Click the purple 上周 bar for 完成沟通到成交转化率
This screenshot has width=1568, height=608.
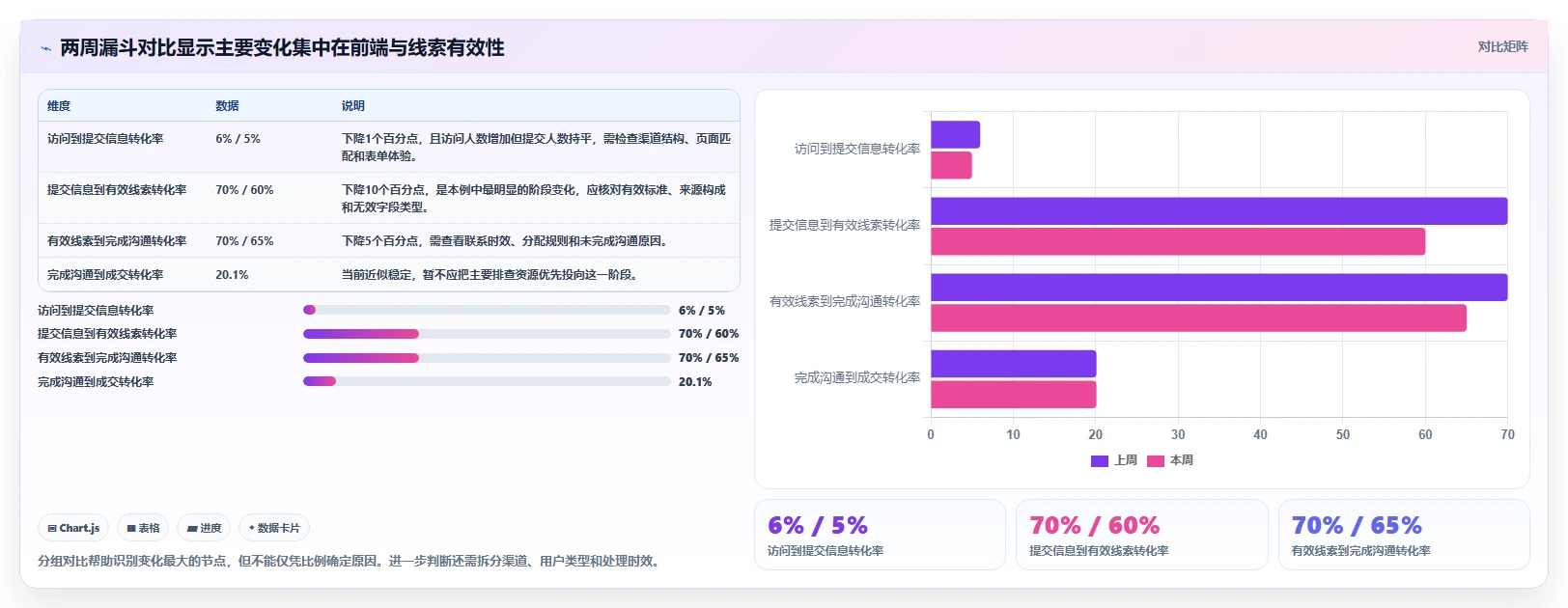click(x=1013, y=364)
